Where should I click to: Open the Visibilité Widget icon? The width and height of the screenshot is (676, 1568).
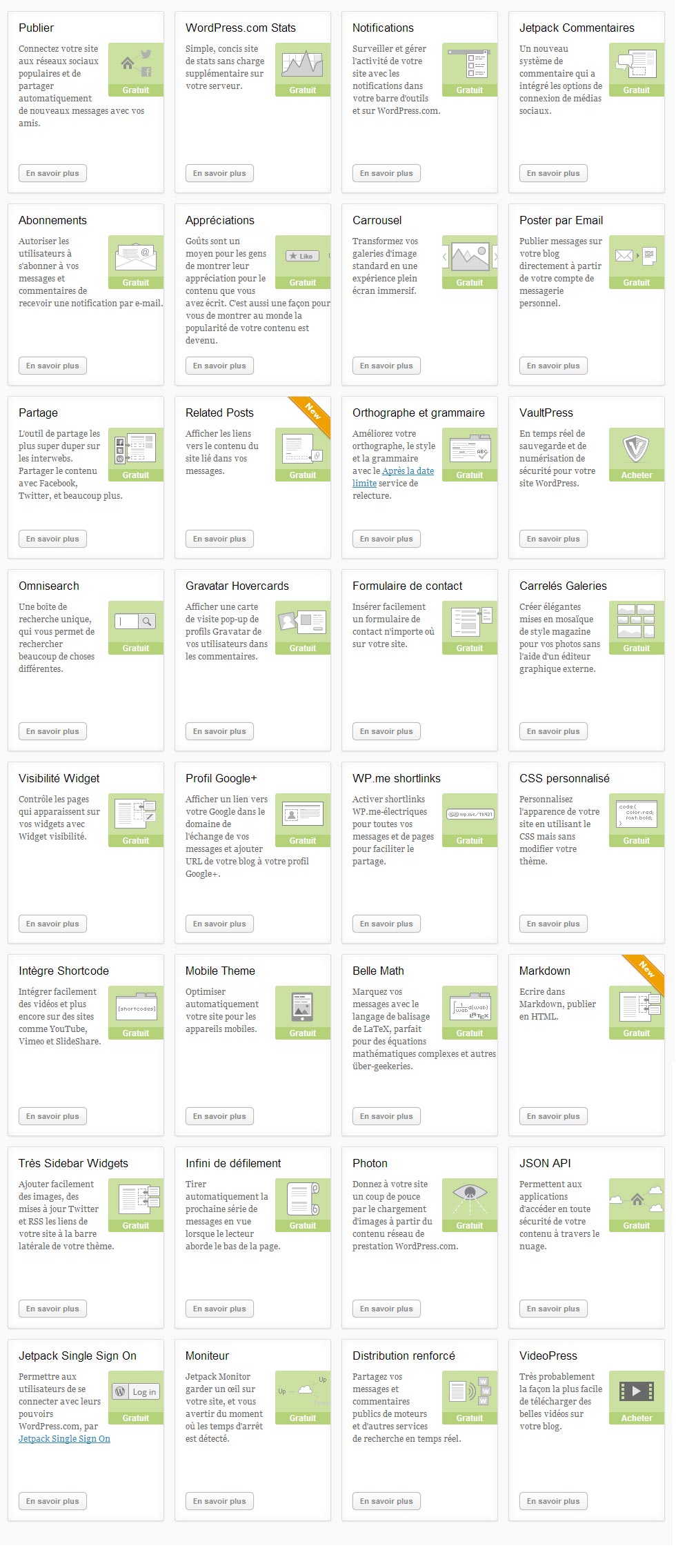[x=136, y=814]
